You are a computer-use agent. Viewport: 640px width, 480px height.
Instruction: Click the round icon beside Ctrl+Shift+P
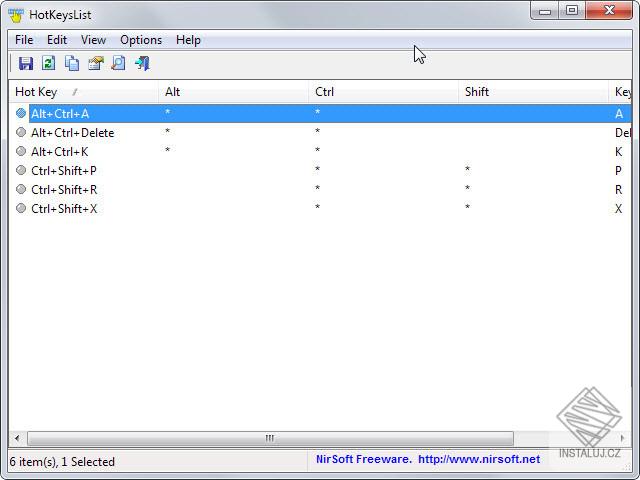[x=21, y=170]
